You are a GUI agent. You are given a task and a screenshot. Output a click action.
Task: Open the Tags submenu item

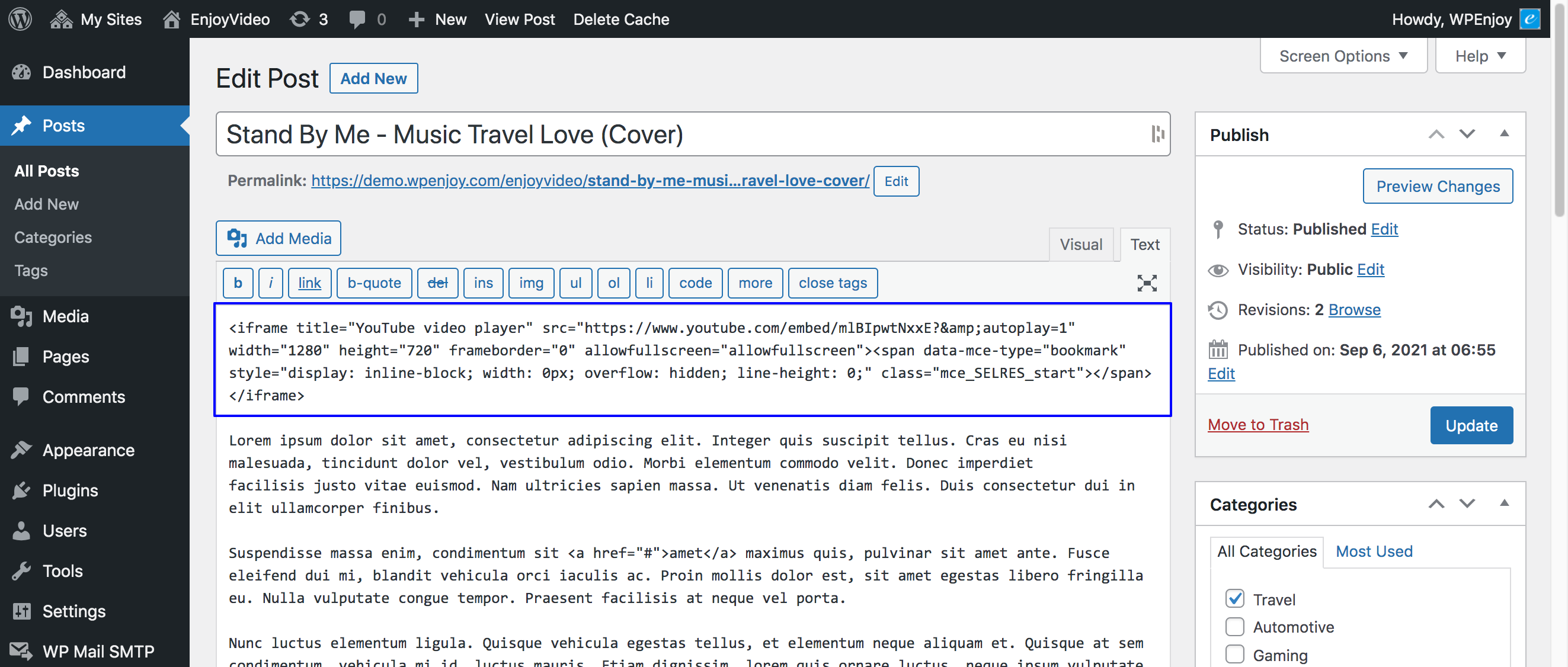tap(31, 270)
